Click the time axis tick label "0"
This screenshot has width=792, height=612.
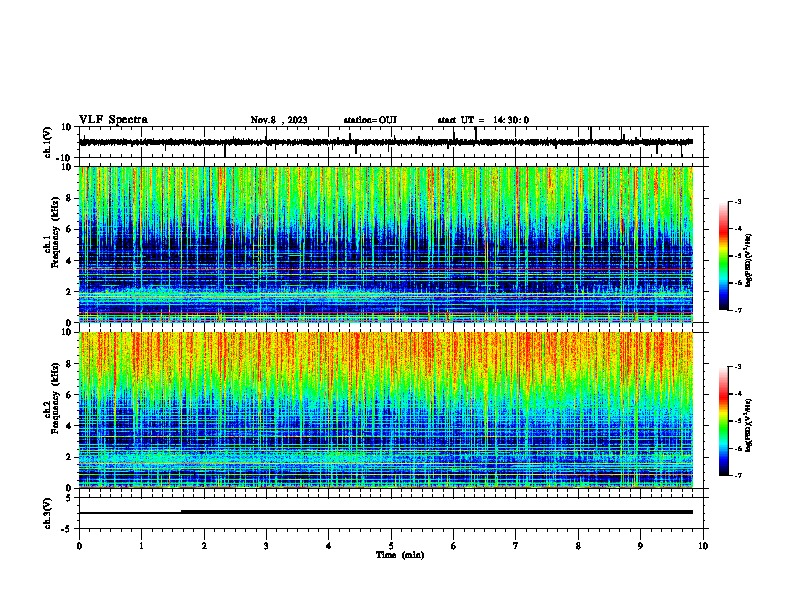(79, 546)
